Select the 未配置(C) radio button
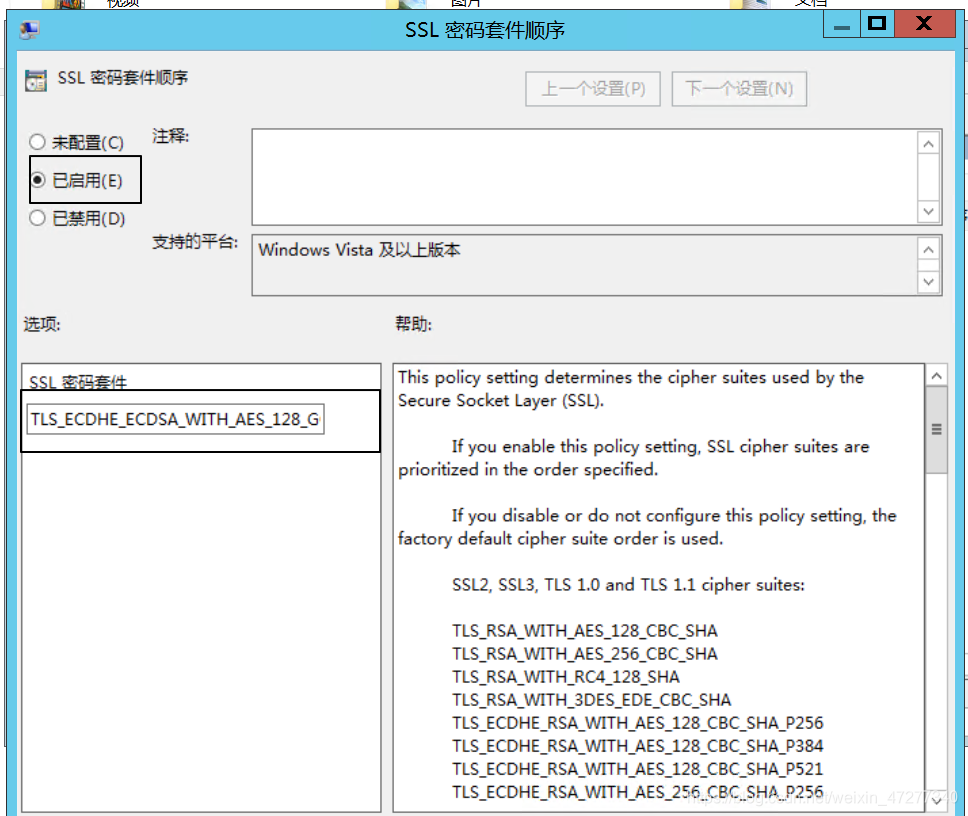The width and height of the screenshot is (968, 816). (36, 141)
